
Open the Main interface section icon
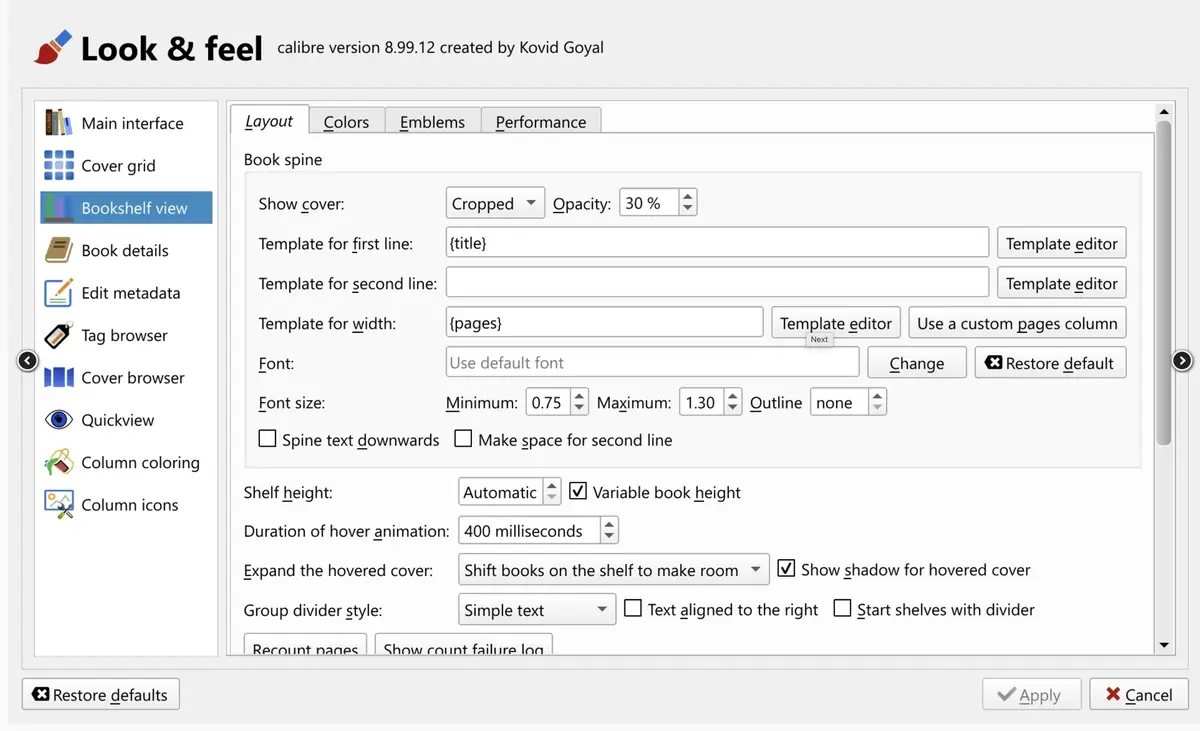(x=59, y=123)
